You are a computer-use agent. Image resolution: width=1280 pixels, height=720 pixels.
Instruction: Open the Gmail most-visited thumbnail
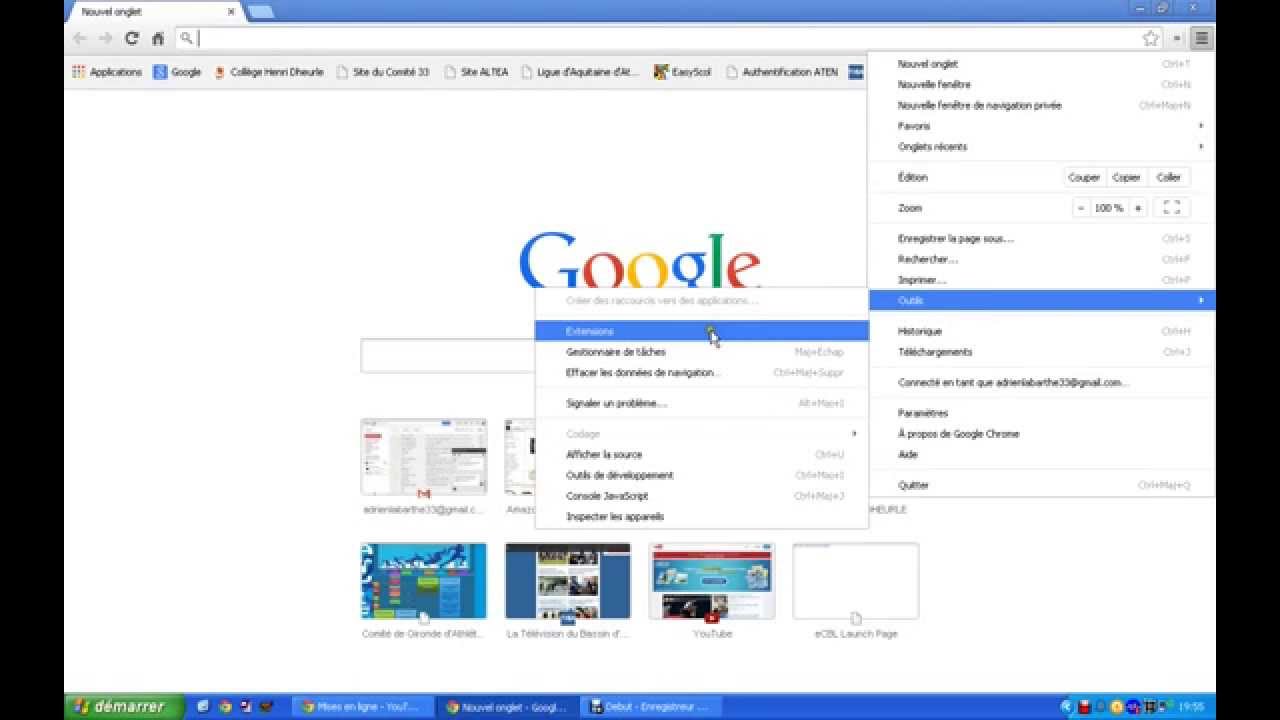(424, 457)
